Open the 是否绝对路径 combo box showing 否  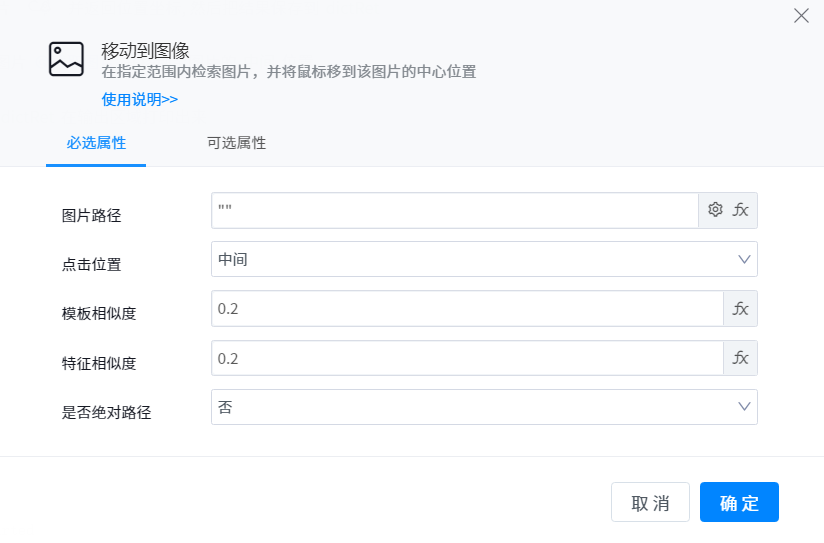coord(470,407)
